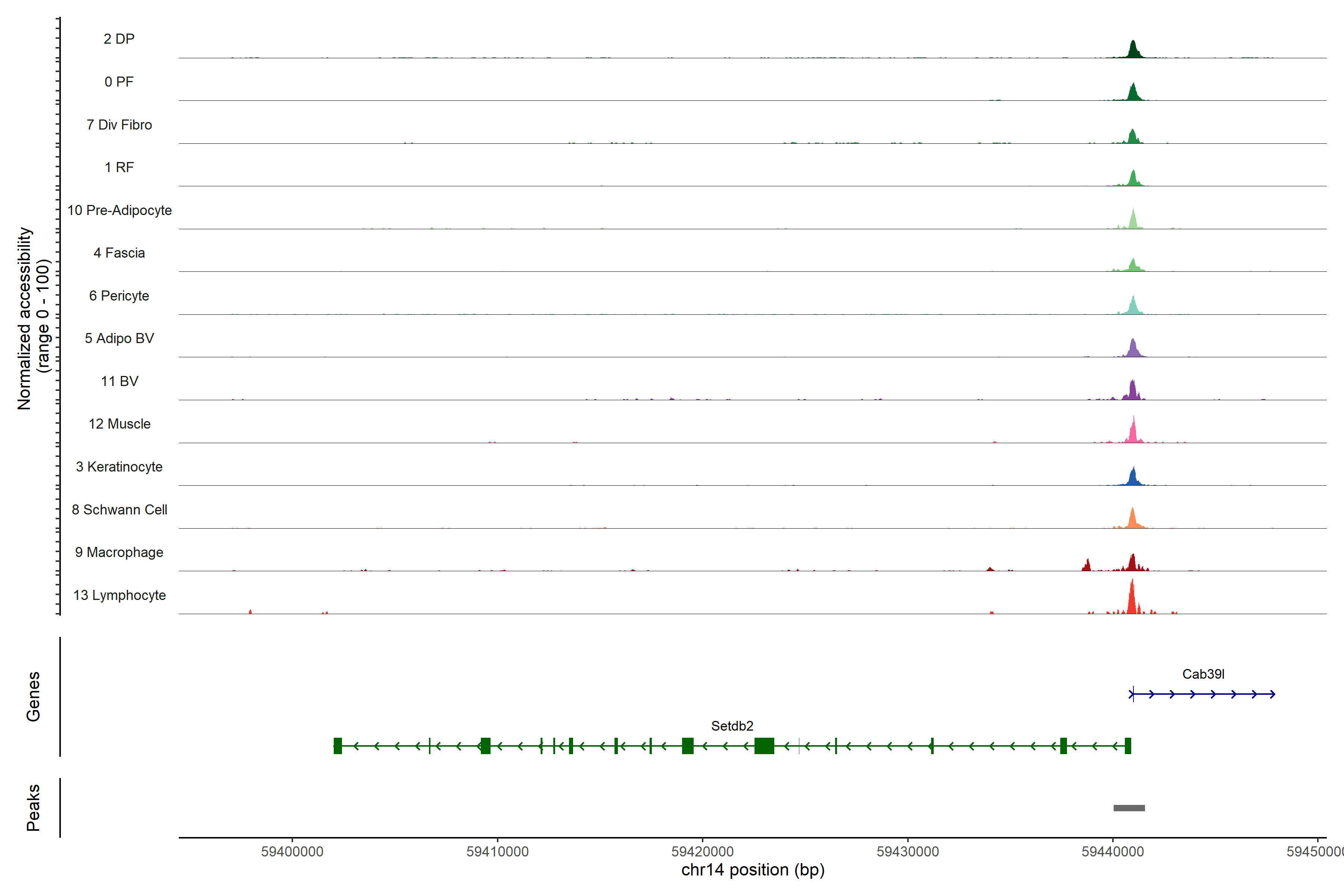Viewport: 1344px width, 896px height.
Task: Click the 9 Macrophage track label
Action: [x=119, y=552]
